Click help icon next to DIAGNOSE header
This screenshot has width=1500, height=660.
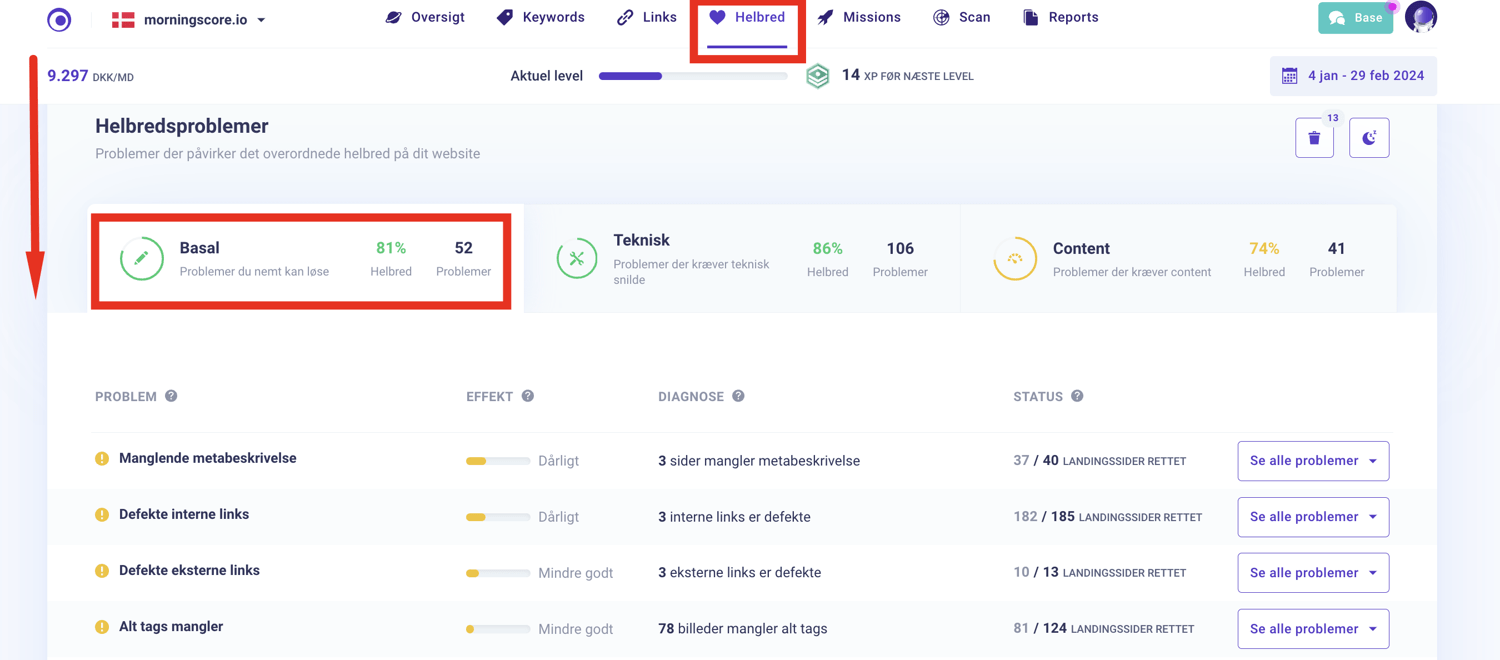click(x=738, y=396)
